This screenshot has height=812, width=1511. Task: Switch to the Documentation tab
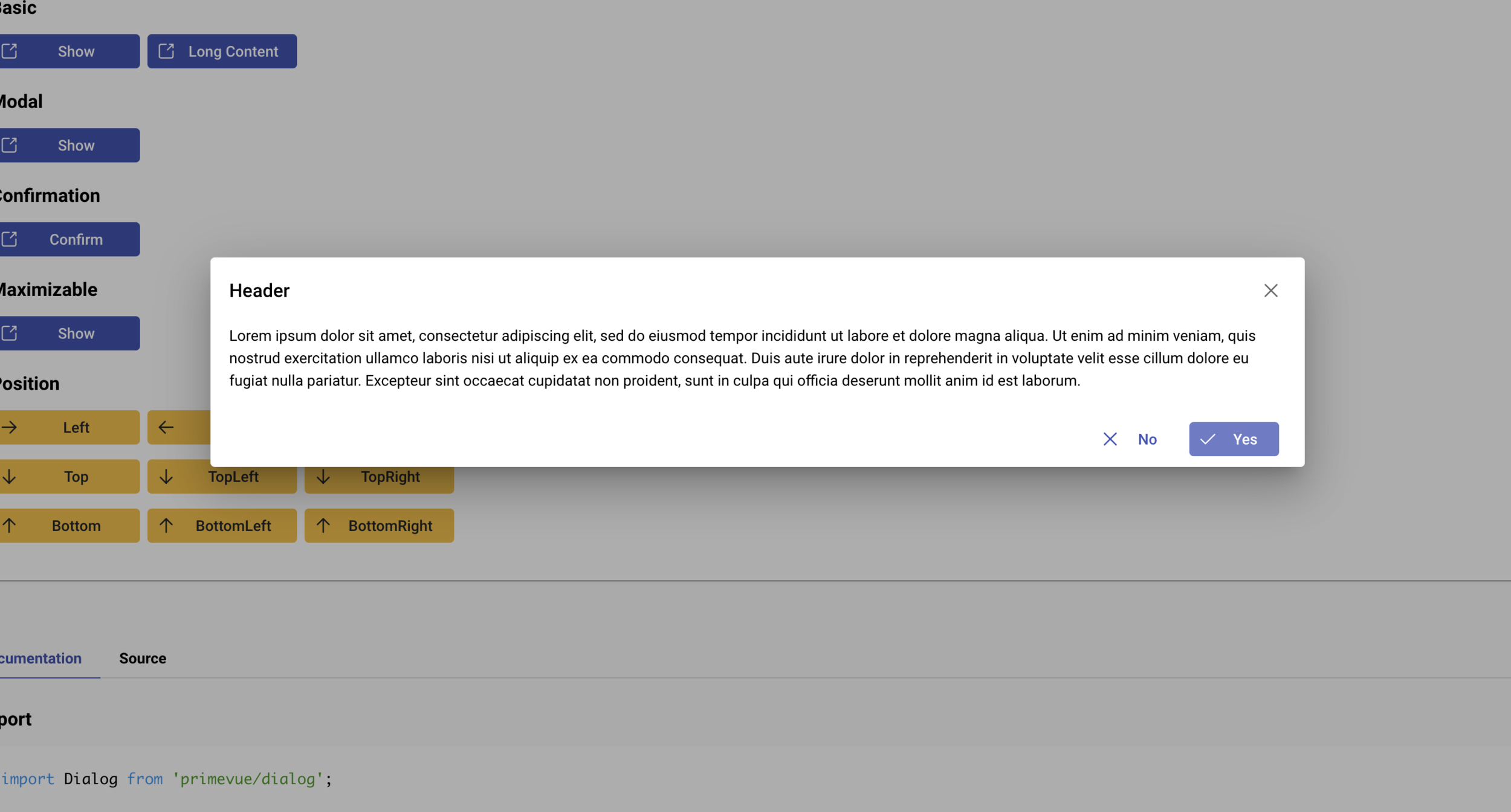40,659
